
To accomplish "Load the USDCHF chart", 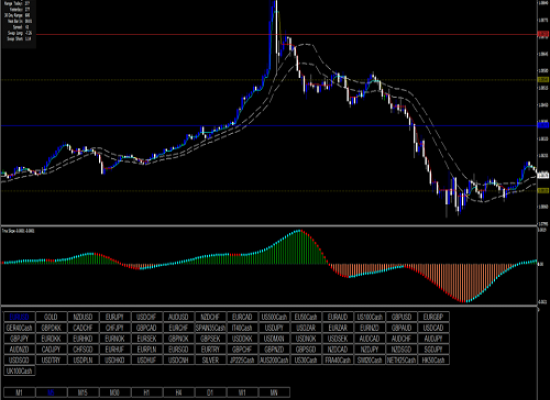I will (x=147, y=317).
